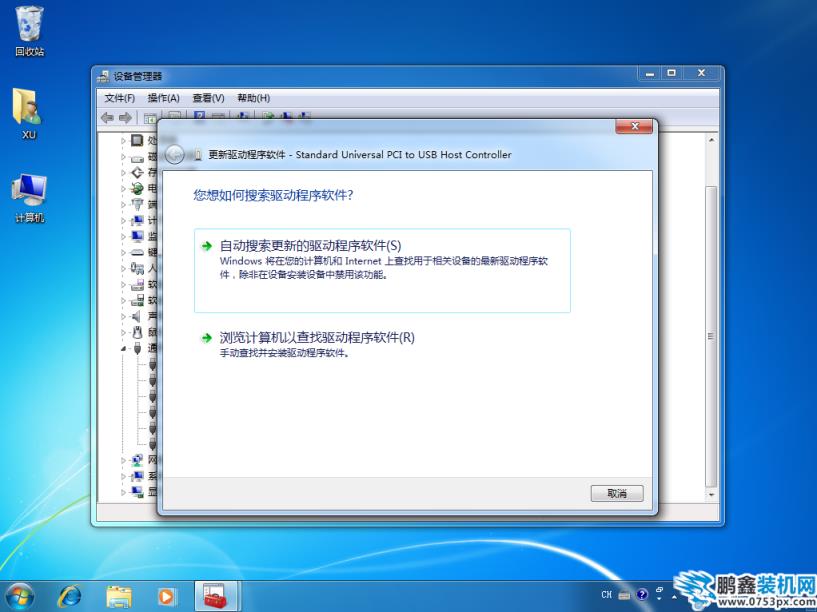Open Windows Explorer folder from taskbar
The height and width of the screenshot is (612, 817).
pos(119,596)
